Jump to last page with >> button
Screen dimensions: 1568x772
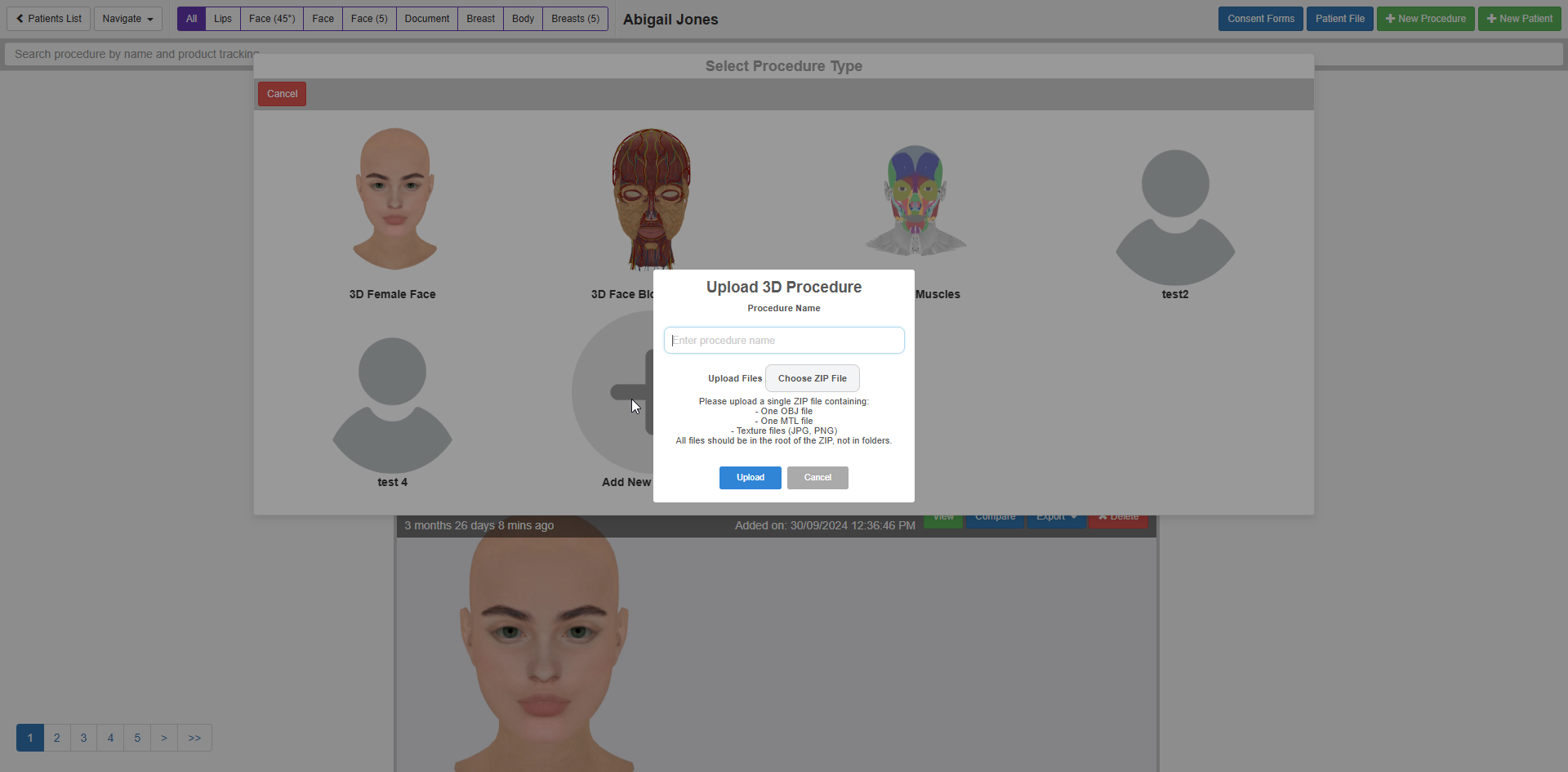[194, 738]
